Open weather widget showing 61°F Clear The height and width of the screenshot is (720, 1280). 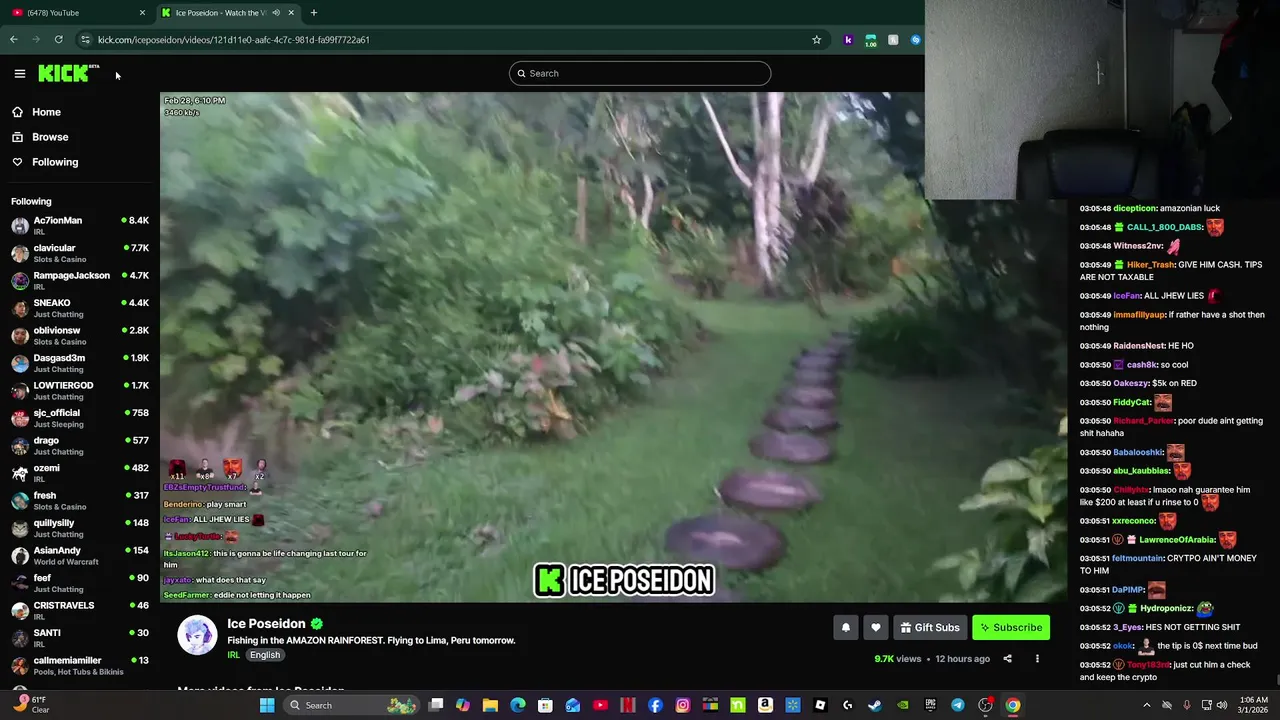pos(30,705)
